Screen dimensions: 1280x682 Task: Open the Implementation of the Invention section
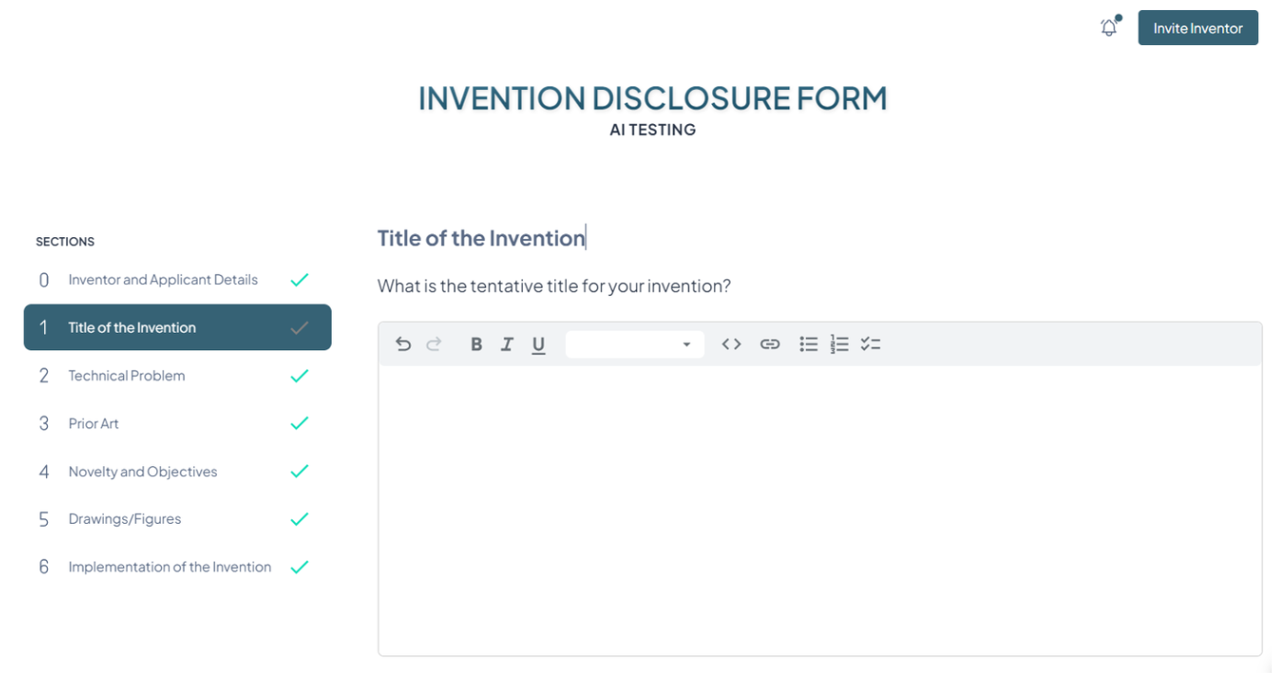169,566
